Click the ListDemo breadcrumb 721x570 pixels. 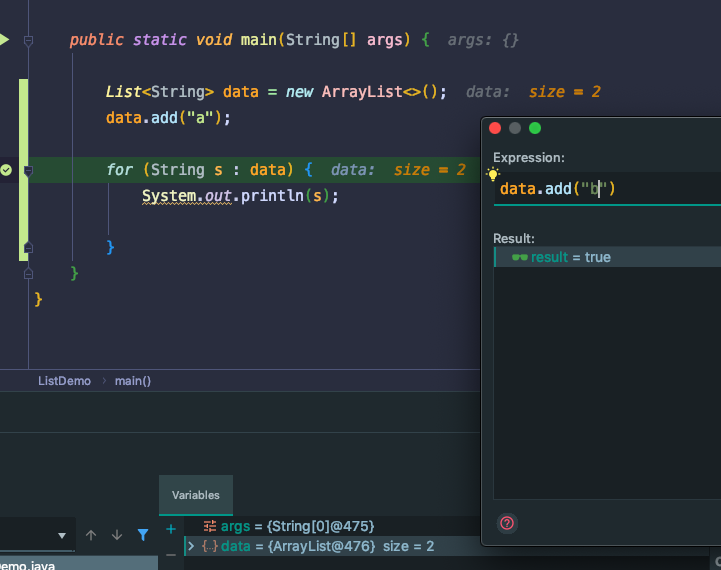64,381
